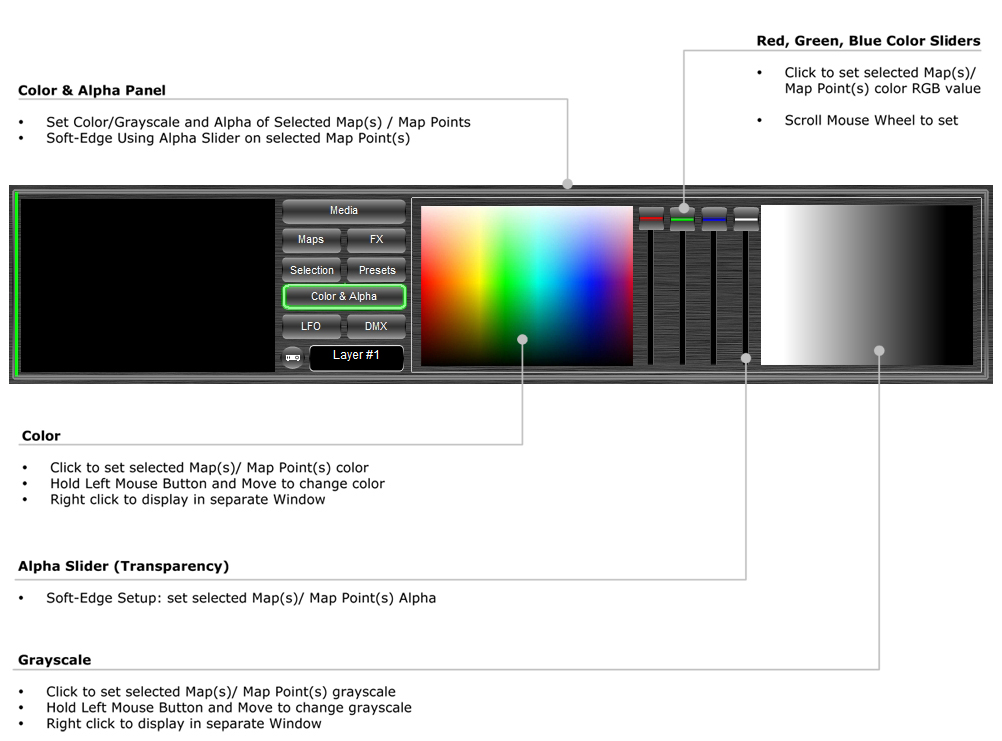Switch to the Maps panel

pyautogui.click(x=311, y=240)
